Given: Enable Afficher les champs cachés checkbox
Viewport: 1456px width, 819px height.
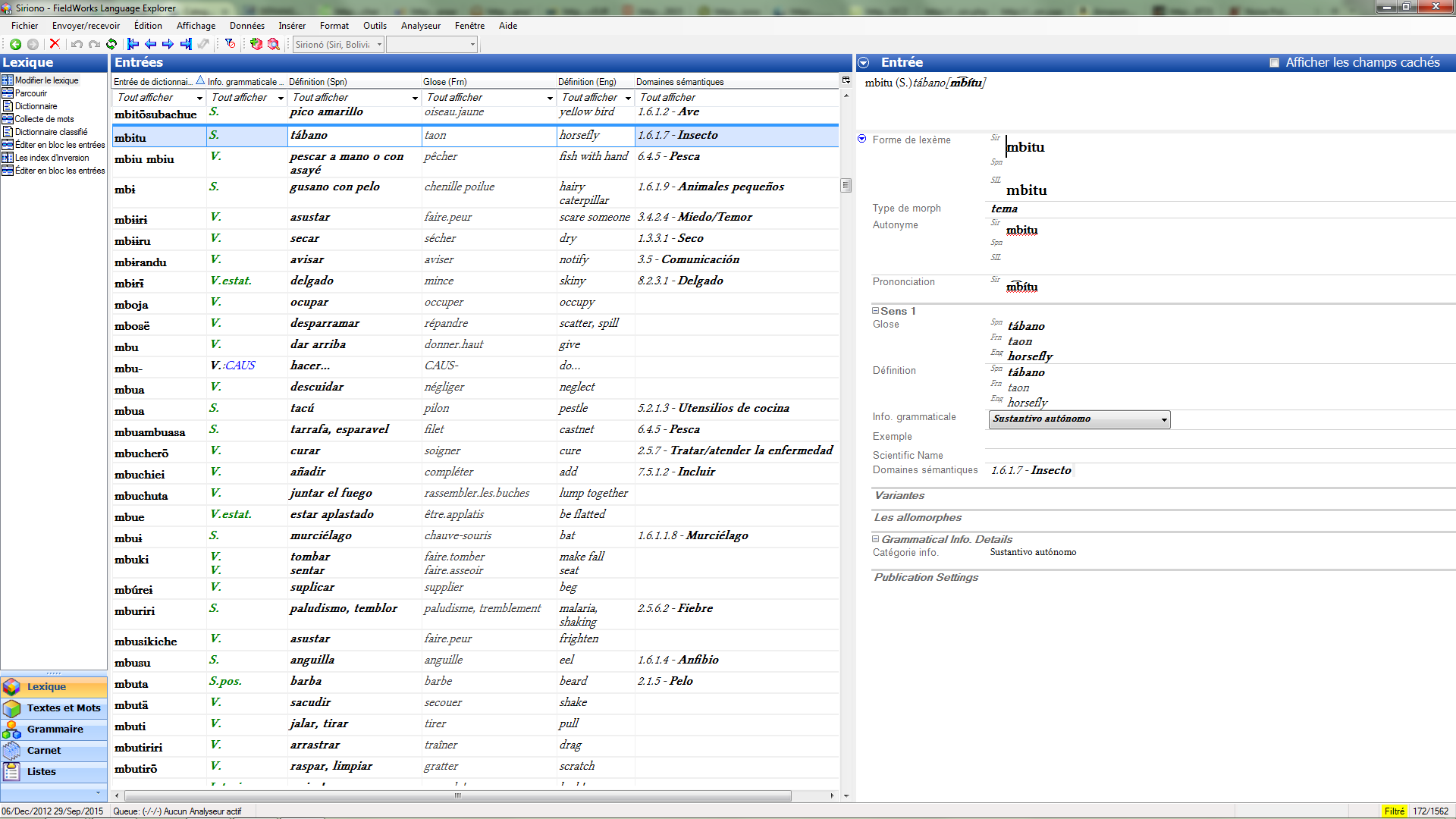Looking at the screenshot, I should tap(1275, 63).
